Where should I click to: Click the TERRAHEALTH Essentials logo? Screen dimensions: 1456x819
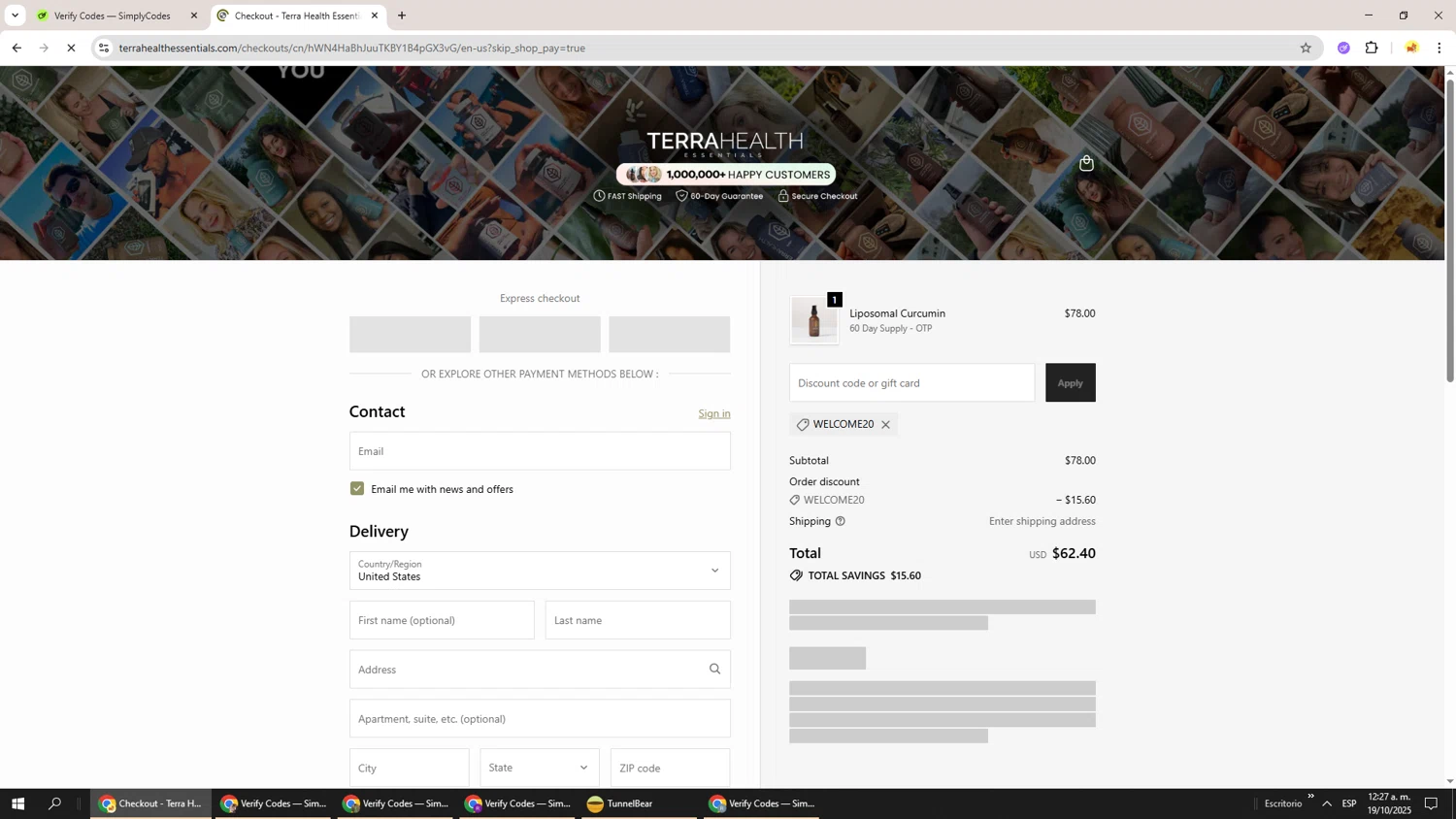[725, 144]
